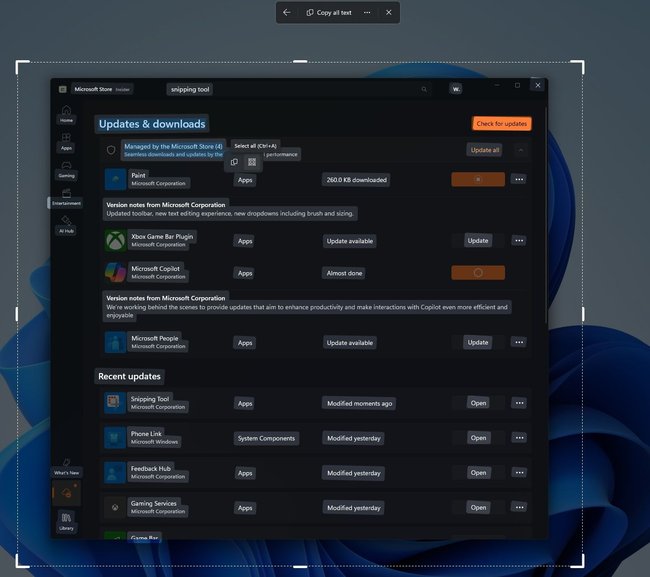Open the Library in Store sidebar
The image size is (650, 577).
66,521
